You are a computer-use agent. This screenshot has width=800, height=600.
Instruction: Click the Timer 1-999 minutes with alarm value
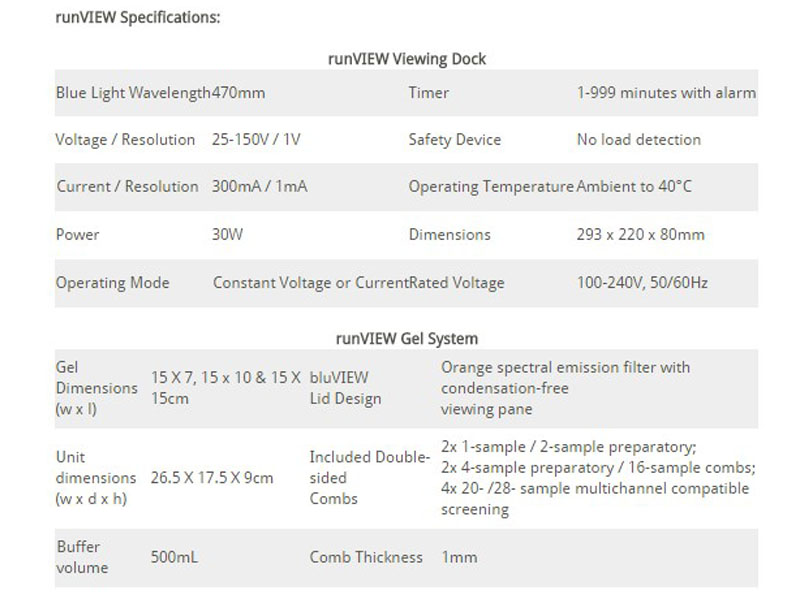coord(666,93)
